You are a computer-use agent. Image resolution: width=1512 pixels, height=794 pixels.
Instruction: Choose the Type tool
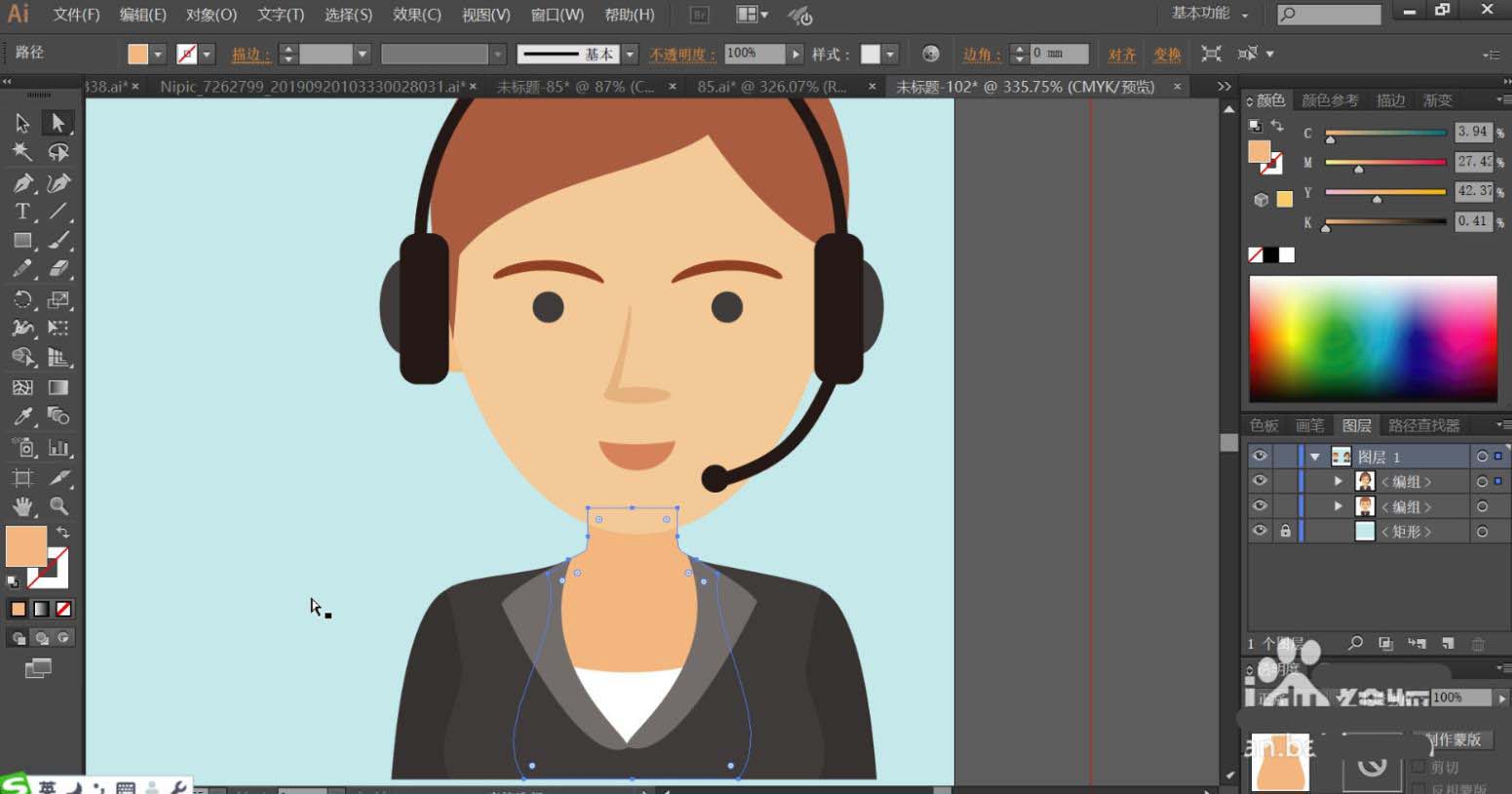(21, 212)
